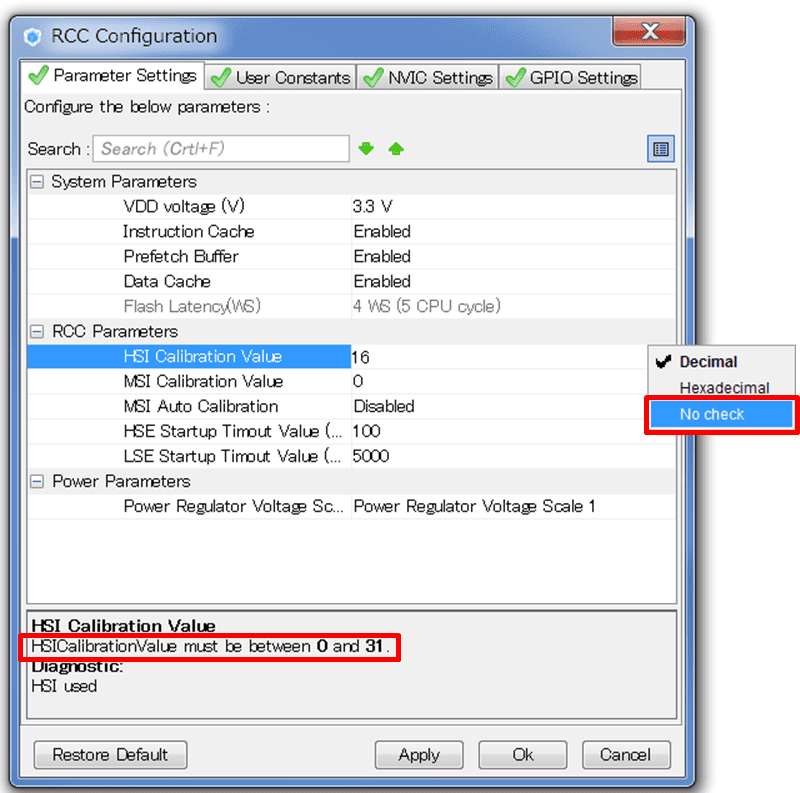Image resolution: width=800 pixels, height=793 pixels.
Task: Toggle the parameter list view icon
Action: coord(660,149)
